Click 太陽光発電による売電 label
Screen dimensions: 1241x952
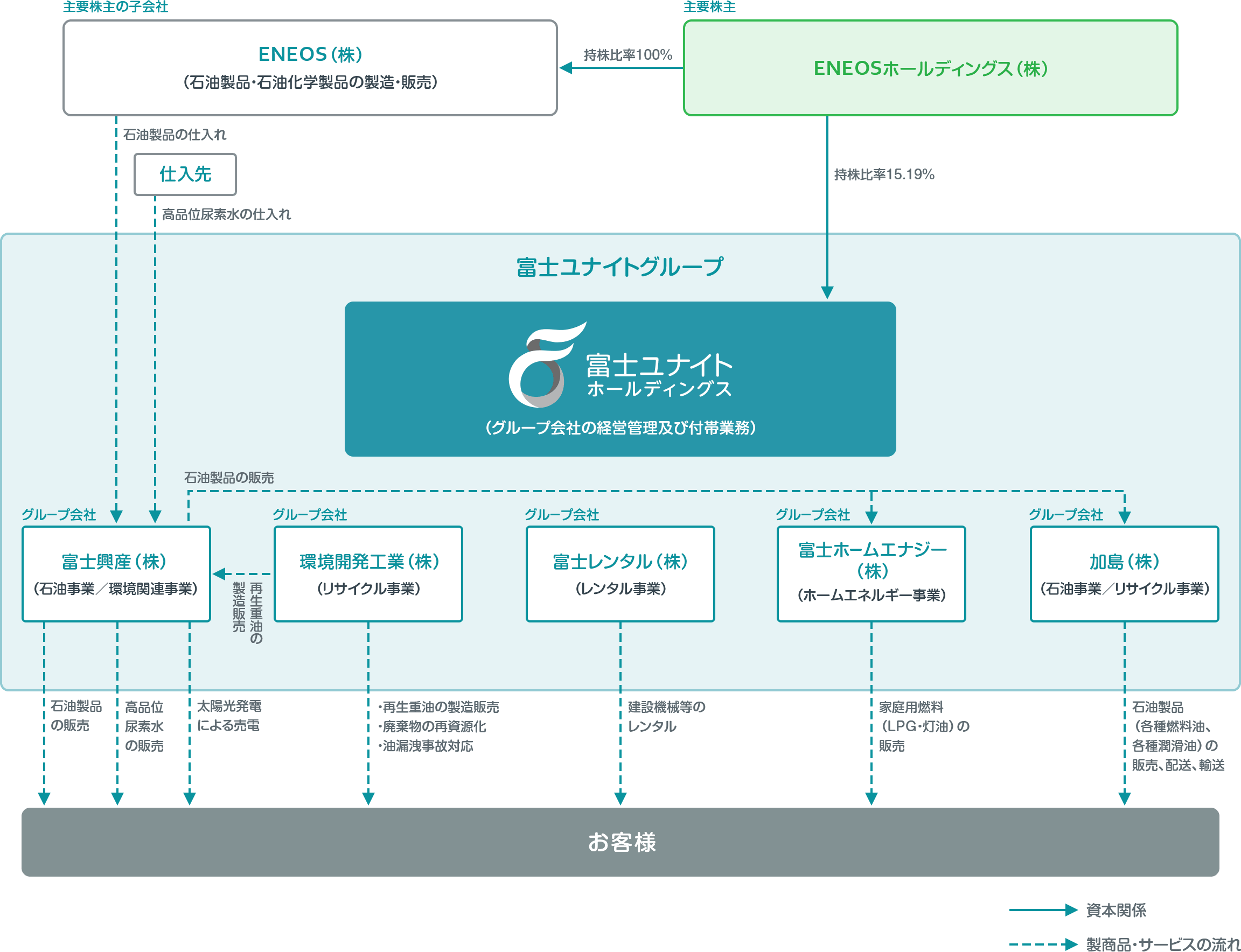(x=229, y=715)
